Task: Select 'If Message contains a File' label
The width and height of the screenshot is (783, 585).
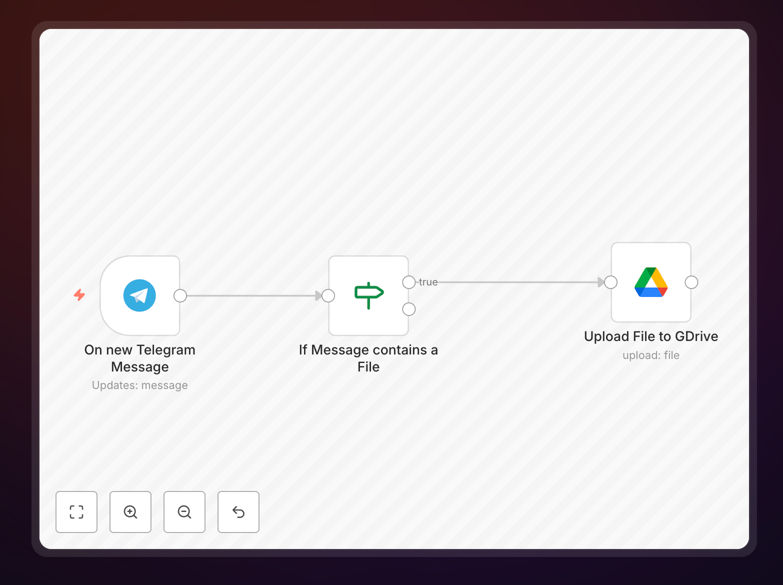Action: coord(369,358)
